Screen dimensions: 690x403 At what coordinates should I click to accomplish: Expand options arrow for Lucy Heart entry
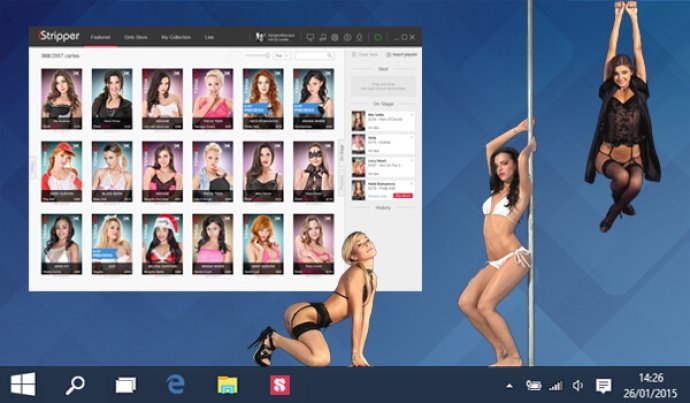pos(412,161)
